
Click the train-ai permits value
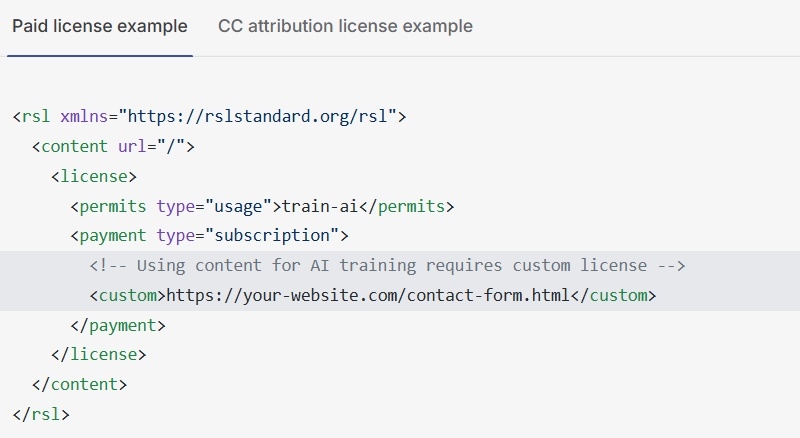point(320,206)
